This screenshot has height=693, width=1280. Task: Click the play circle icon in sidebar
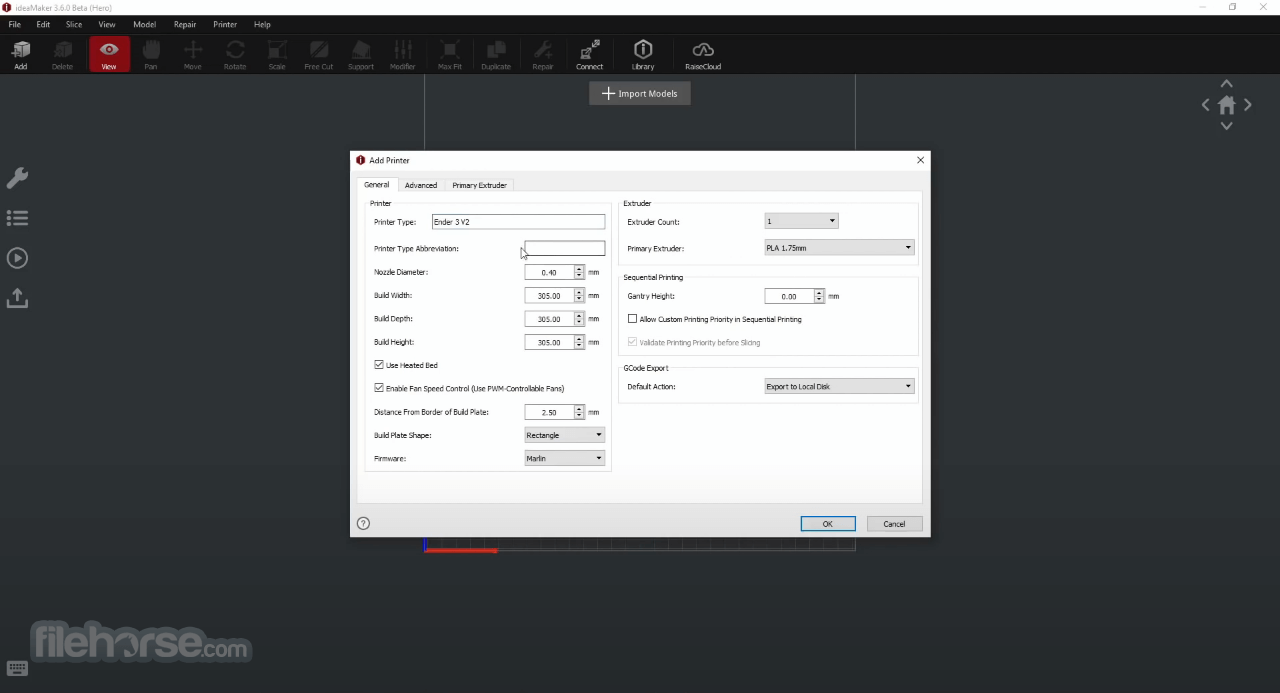pos(17,258)
